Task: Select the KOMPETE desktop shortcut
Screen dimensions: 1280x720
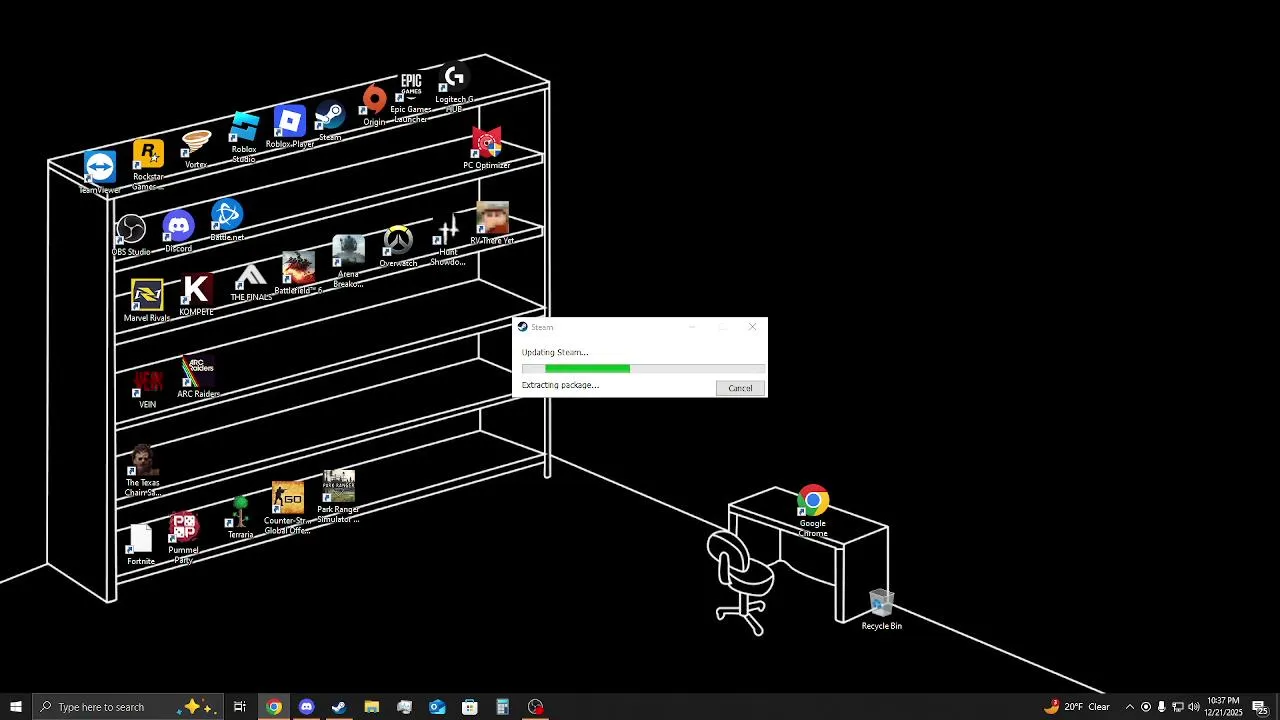Action: [196, 296]
